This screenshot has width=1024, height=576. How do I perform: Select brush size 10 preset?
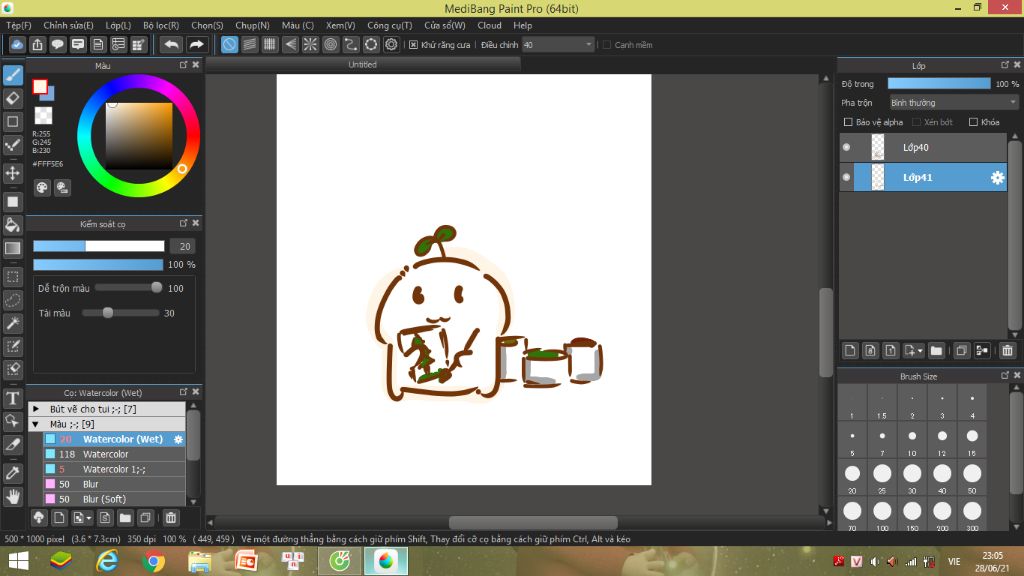click(912, 440)
